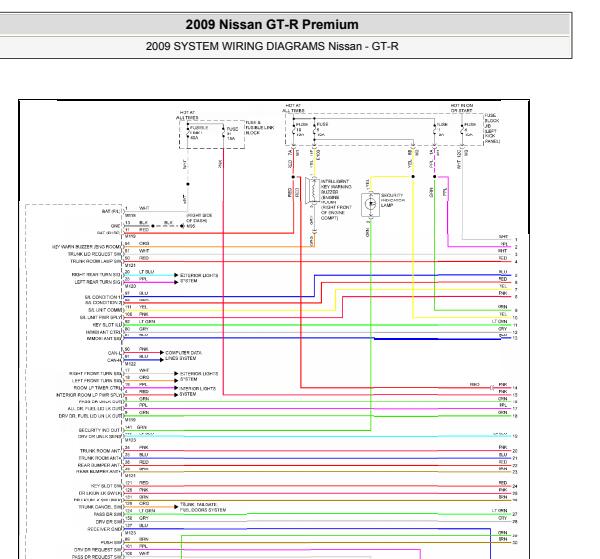This screenshot has width=600, height=559.
Task: Click the subtitle '2009 SYSTEM WIRING DIAGRAMS Nissan - GT-R'
Action: (x=272, y=46)
